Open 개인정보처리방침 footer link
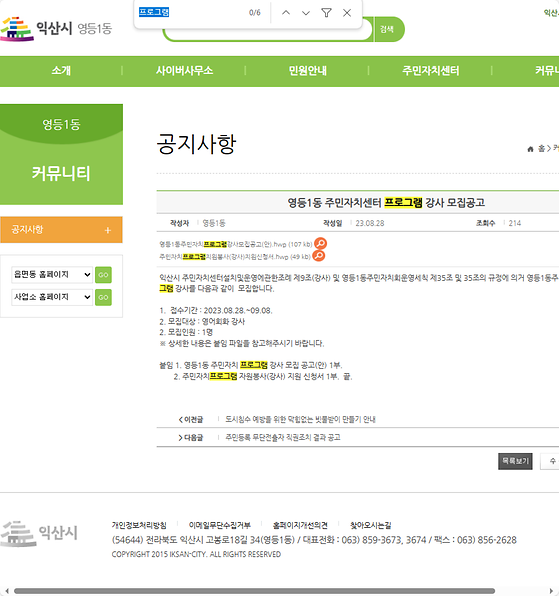The height and width of the screenshot is (596, 559). point(139,525)
